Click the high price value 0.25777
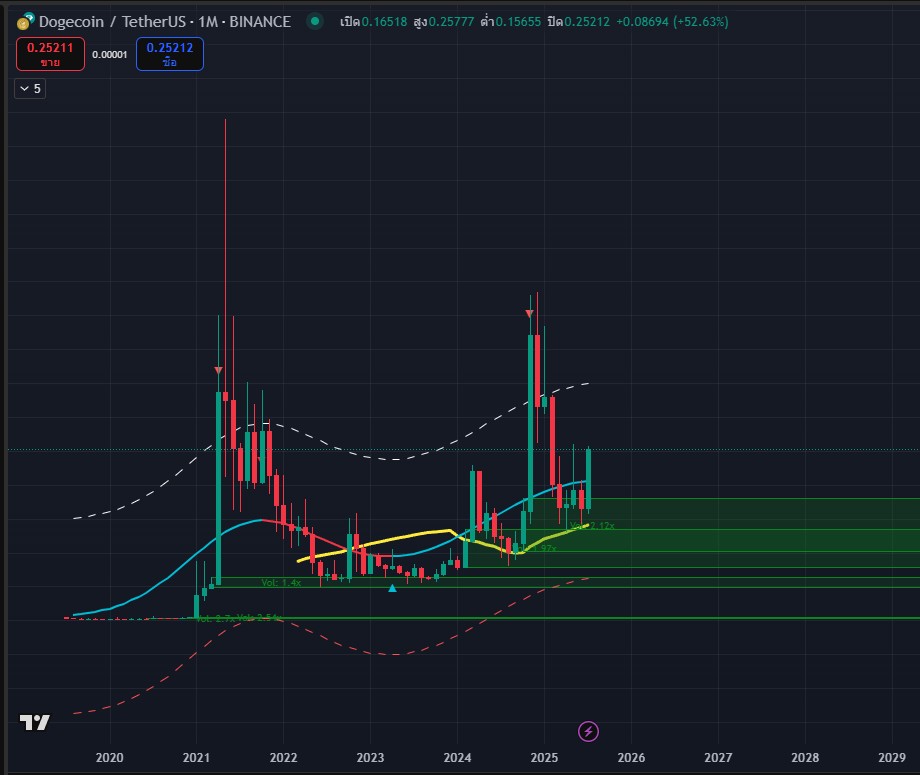 pyautogui.click(x=451, y=22)
